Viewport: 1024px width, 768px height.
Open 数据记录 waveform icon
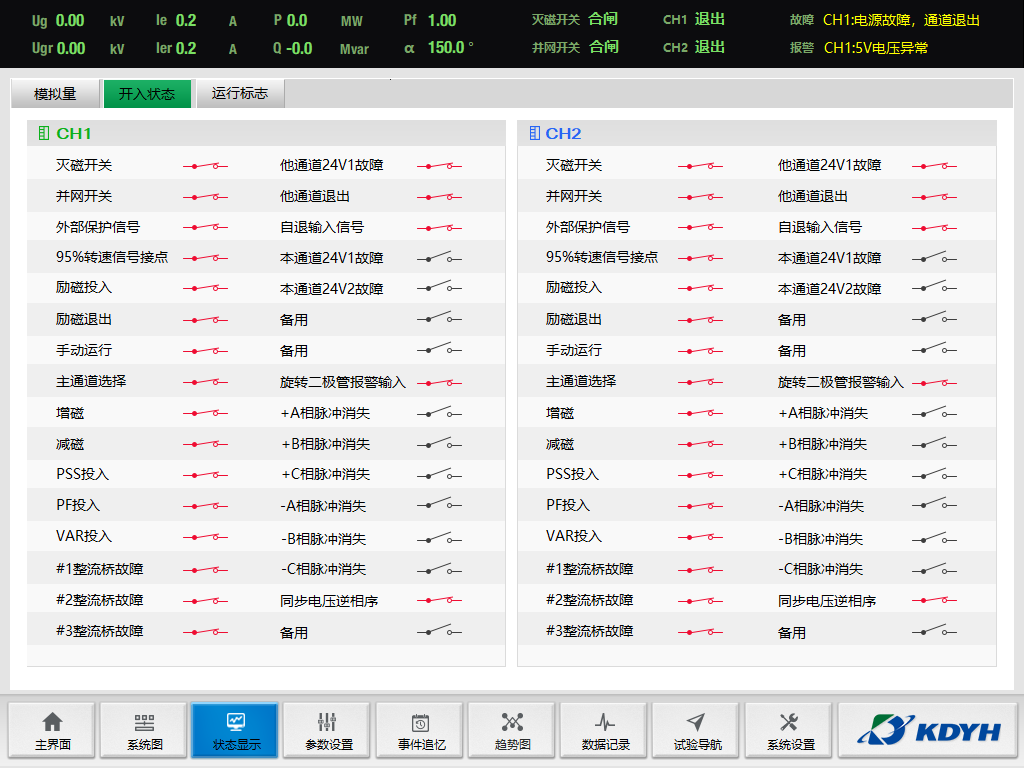tap(605, 722)
